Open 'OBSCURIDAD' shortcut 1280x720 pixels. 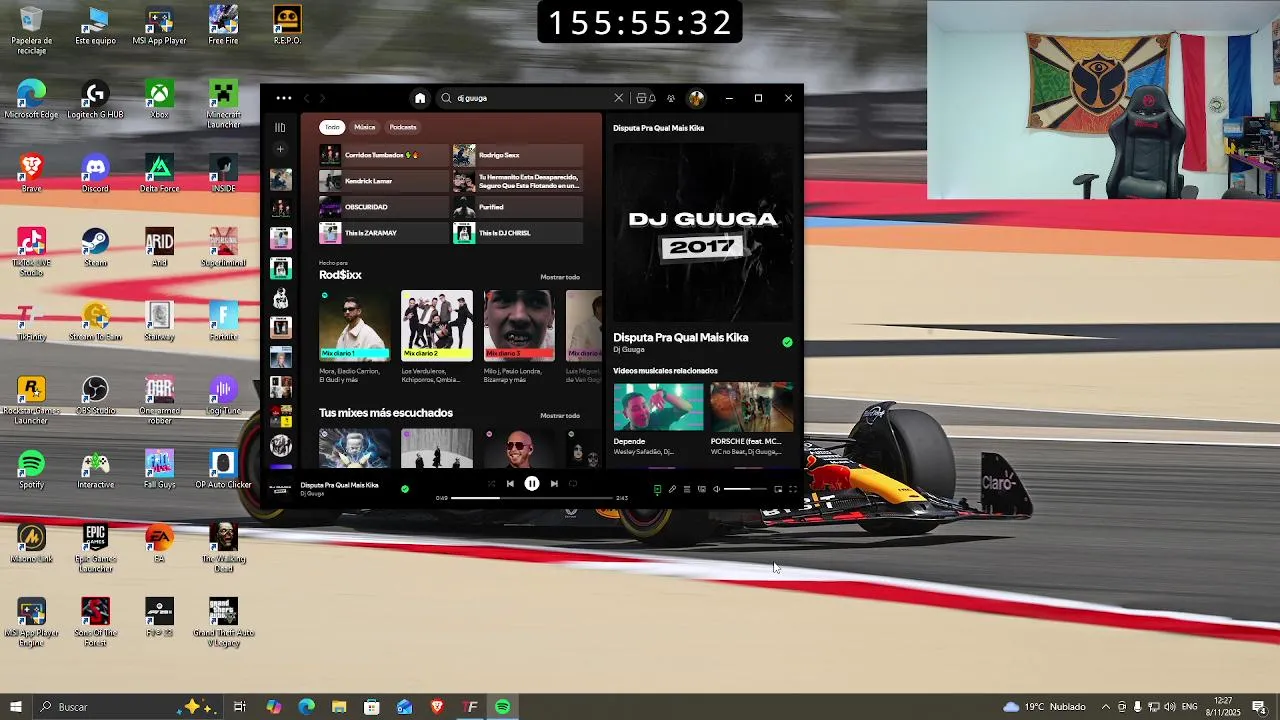tap(384, 207)
